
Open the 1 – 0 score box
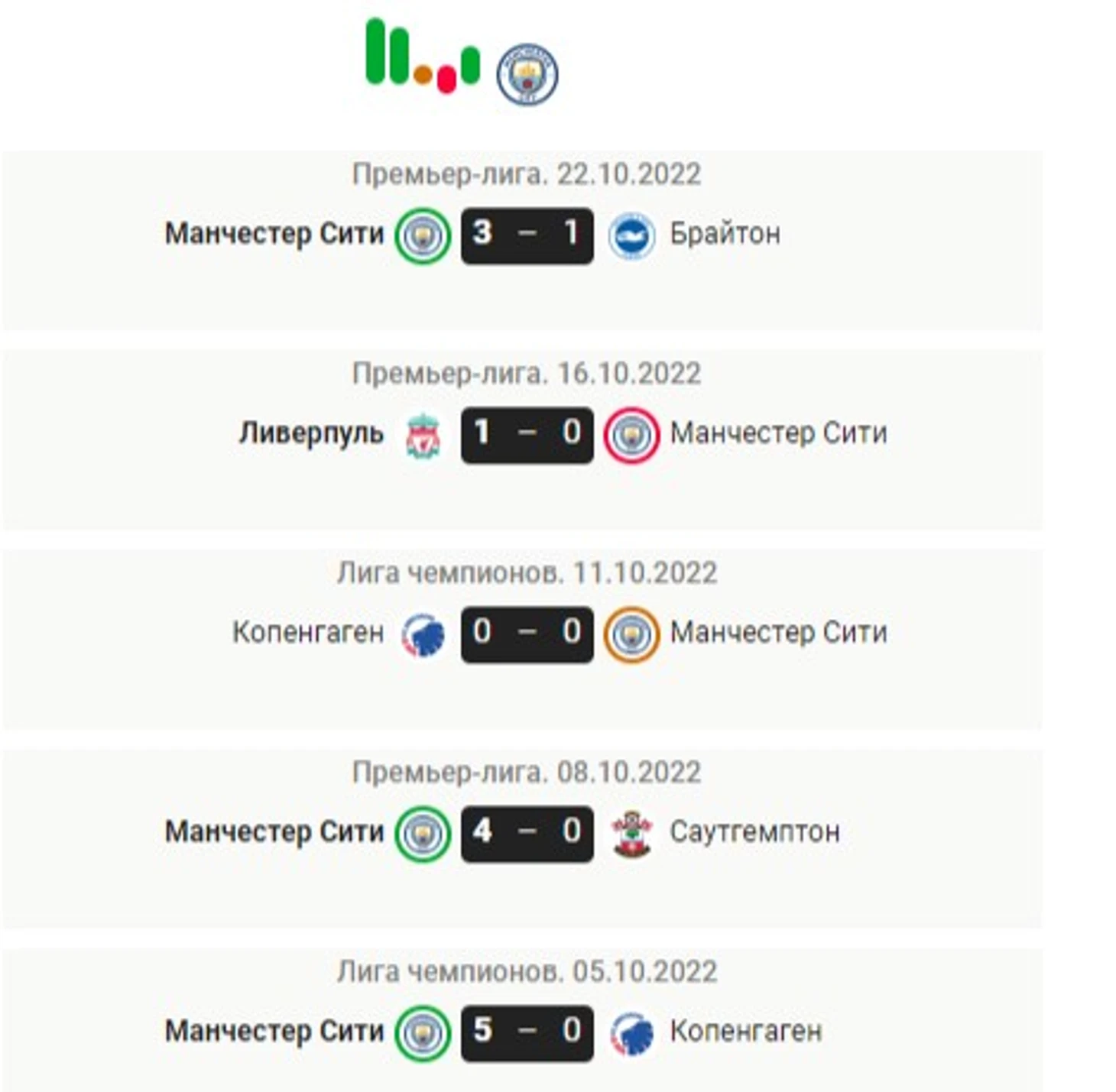[527, 435]
